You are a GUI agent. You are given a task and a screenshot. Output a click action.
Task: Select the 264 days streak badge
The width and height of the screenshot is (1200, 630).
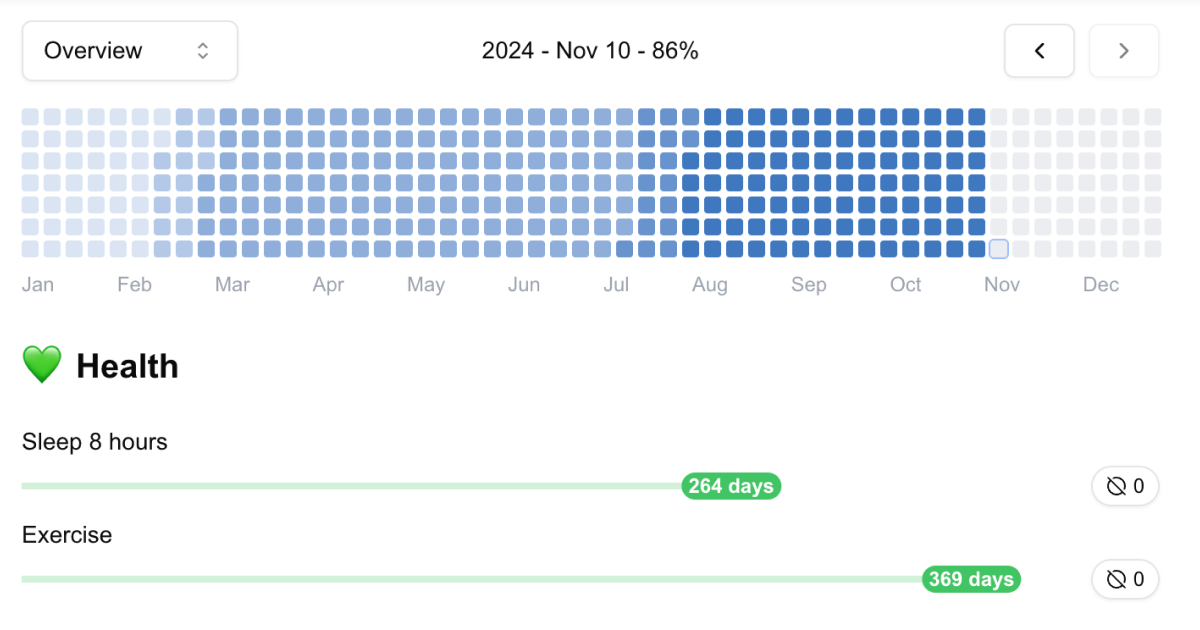click(731, 486)
